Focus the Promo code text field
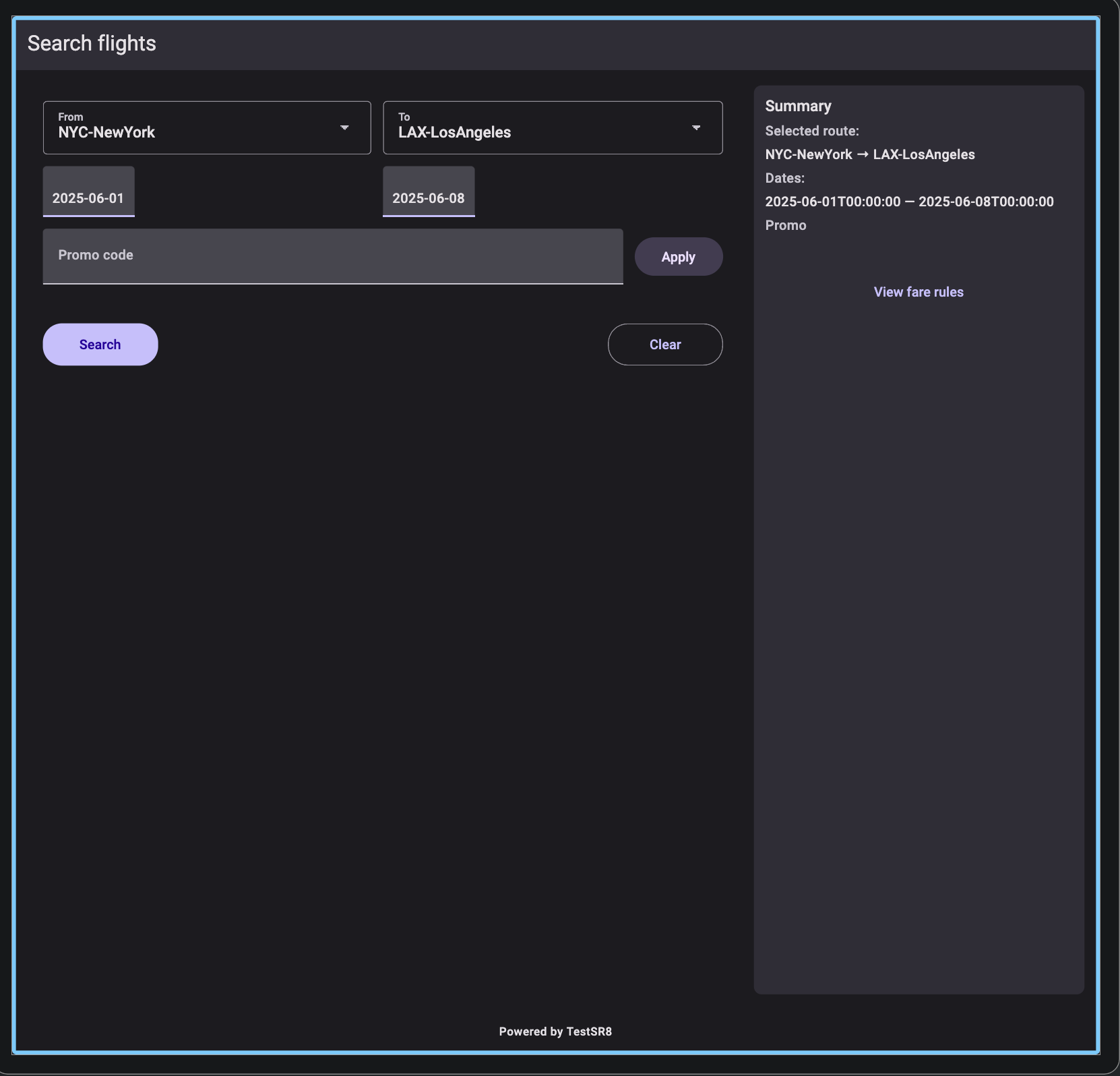Screen dimensions: 1120x1076 coord(332,256)
